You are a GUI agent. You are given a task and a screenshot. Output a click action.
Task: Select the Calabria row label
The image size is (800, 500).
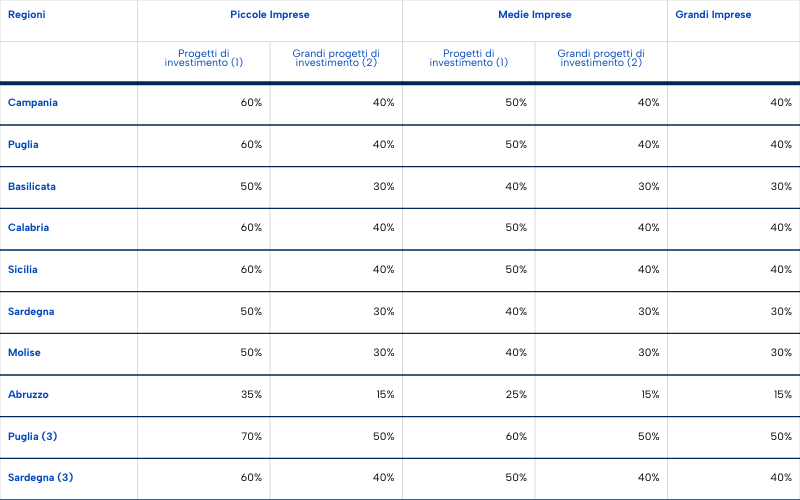click(x=29, y=228)
